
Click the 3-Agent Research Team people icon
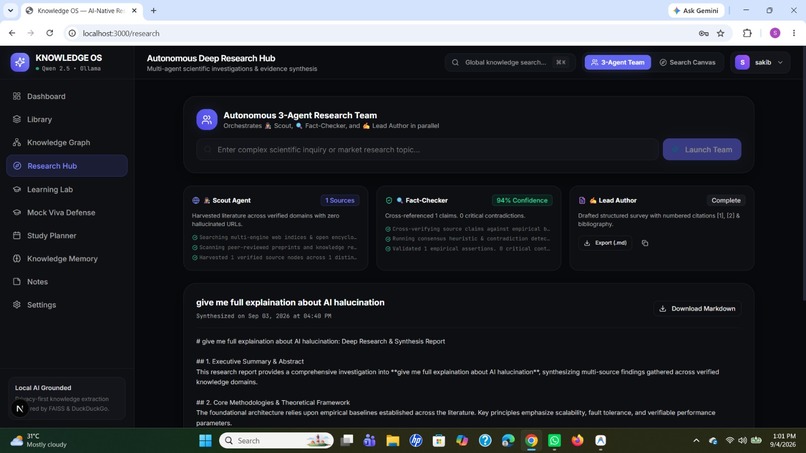tap(207, 120)
